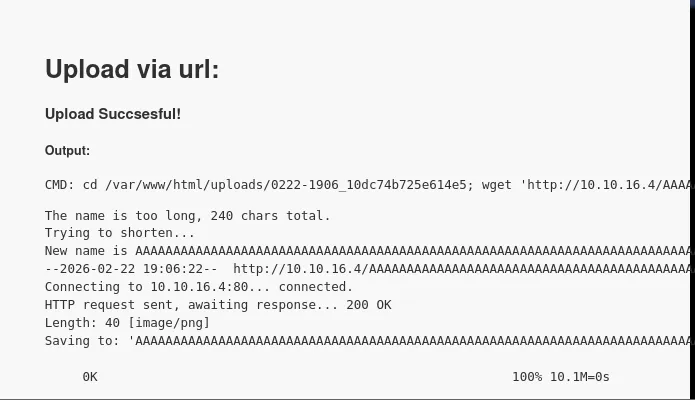Viewport: 695px width, 400px height.
Task: Click the "100% 10.1M=0s" progress result
Action: (560, 377)
